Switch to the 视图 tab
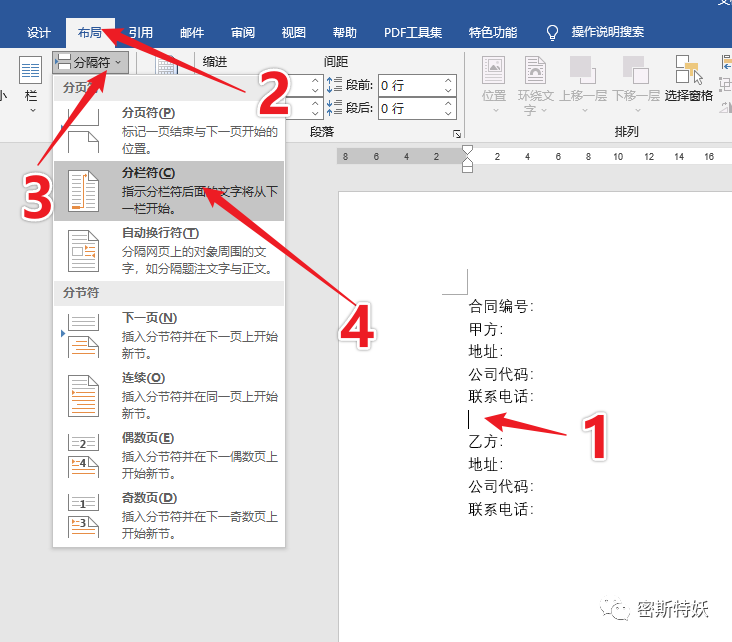Image resolution: width=732 pixels, height=642 pixels. click(293, 32)
